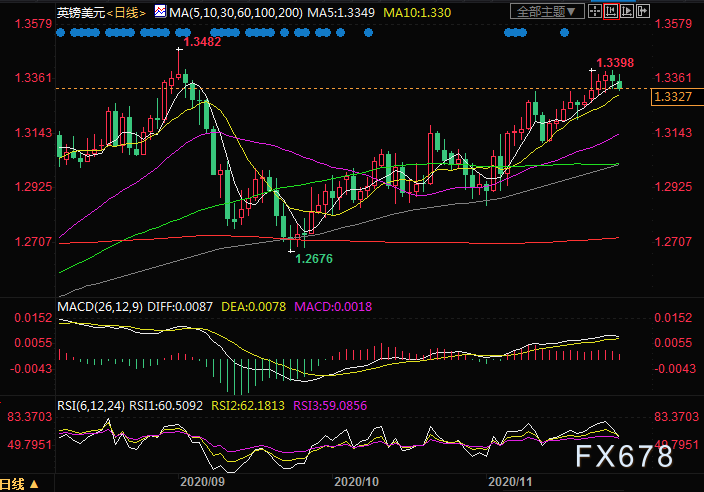Image resolution: width=704 pixels, height=492 pixels.
Task: Click the MA indicator chart icon
Action: click(x=160, y=12)
